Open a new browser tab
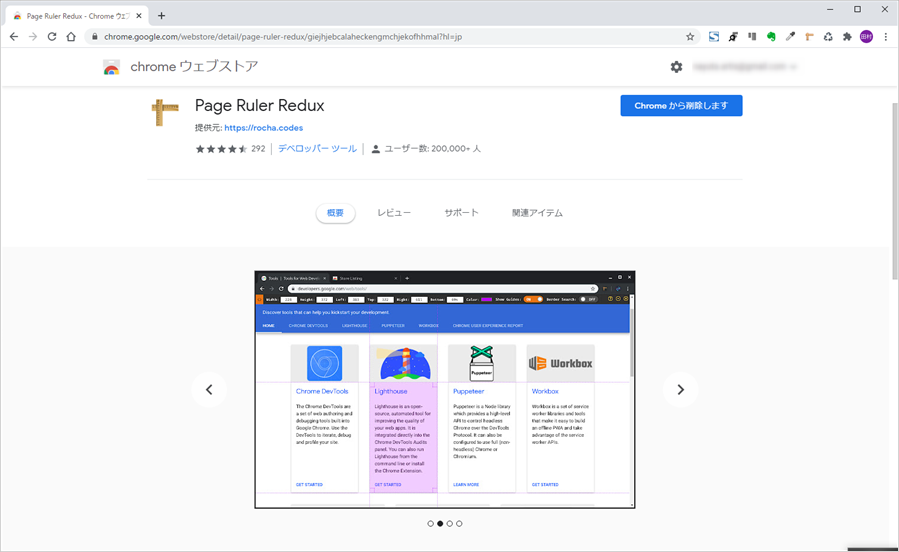The width and height of the screenshot is (899, 552). click(161, 16)
